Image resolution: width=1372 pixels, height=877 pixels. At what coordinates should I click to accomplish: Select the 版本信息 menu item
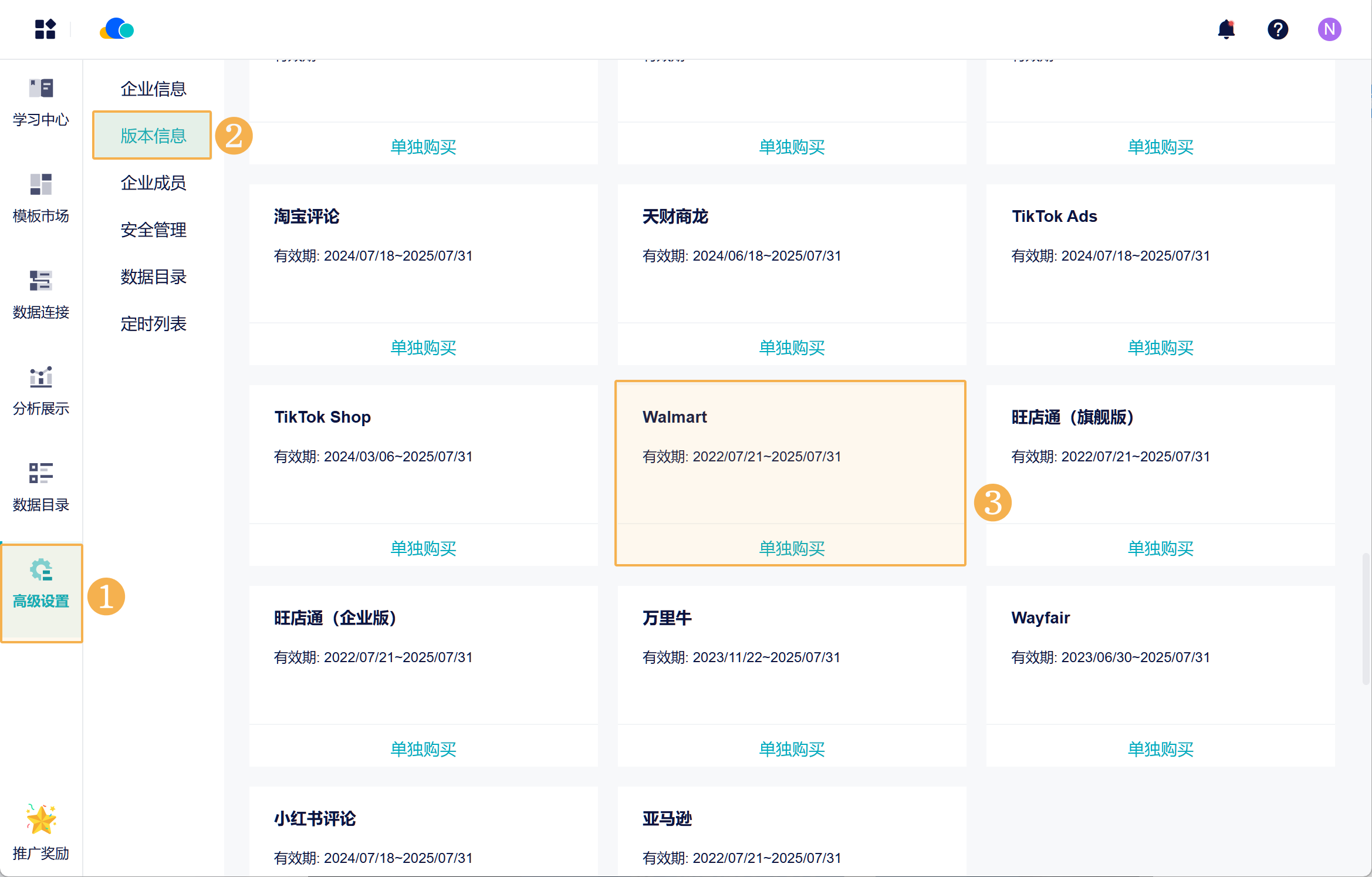tap(153, 136)
